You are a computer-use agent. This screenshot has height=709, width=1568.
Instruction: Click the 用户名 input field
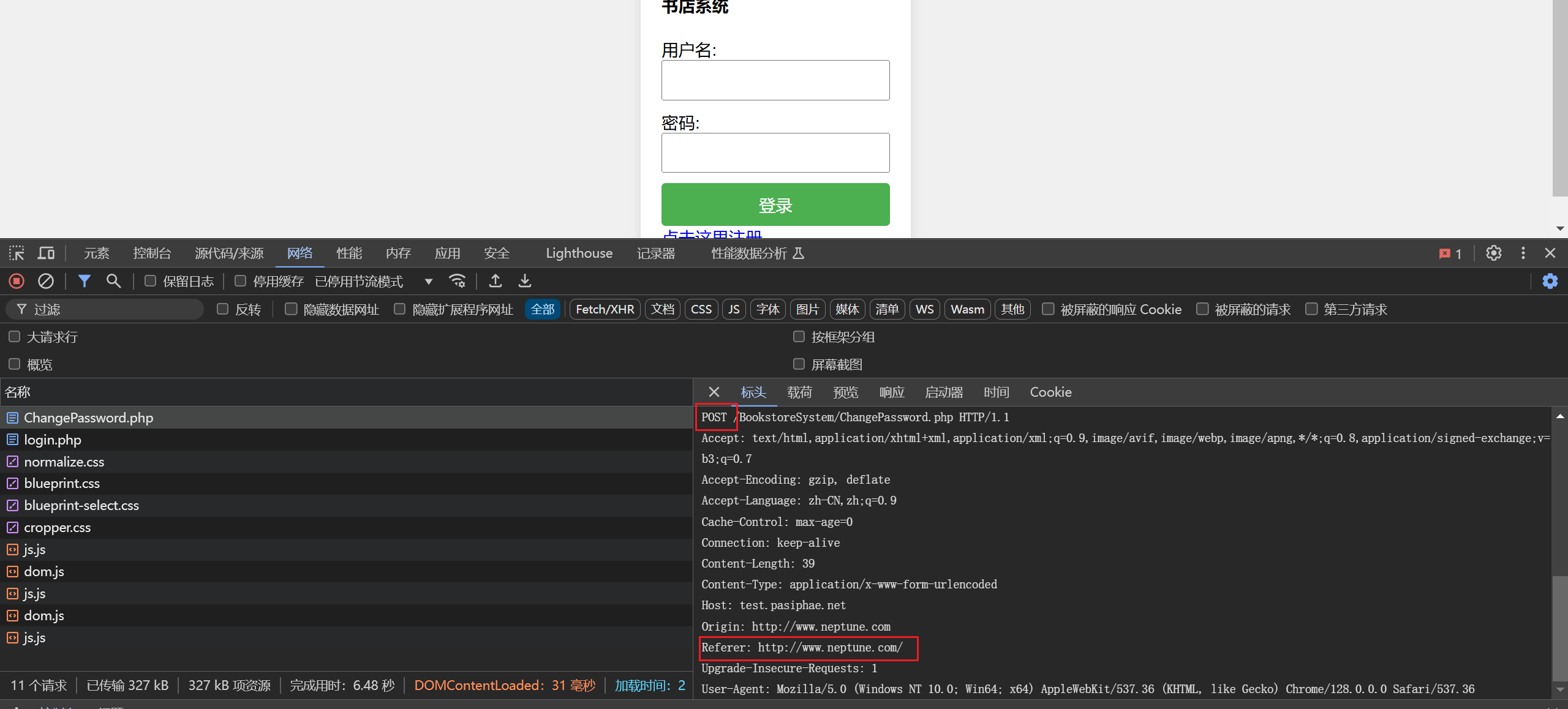[775, 80]
